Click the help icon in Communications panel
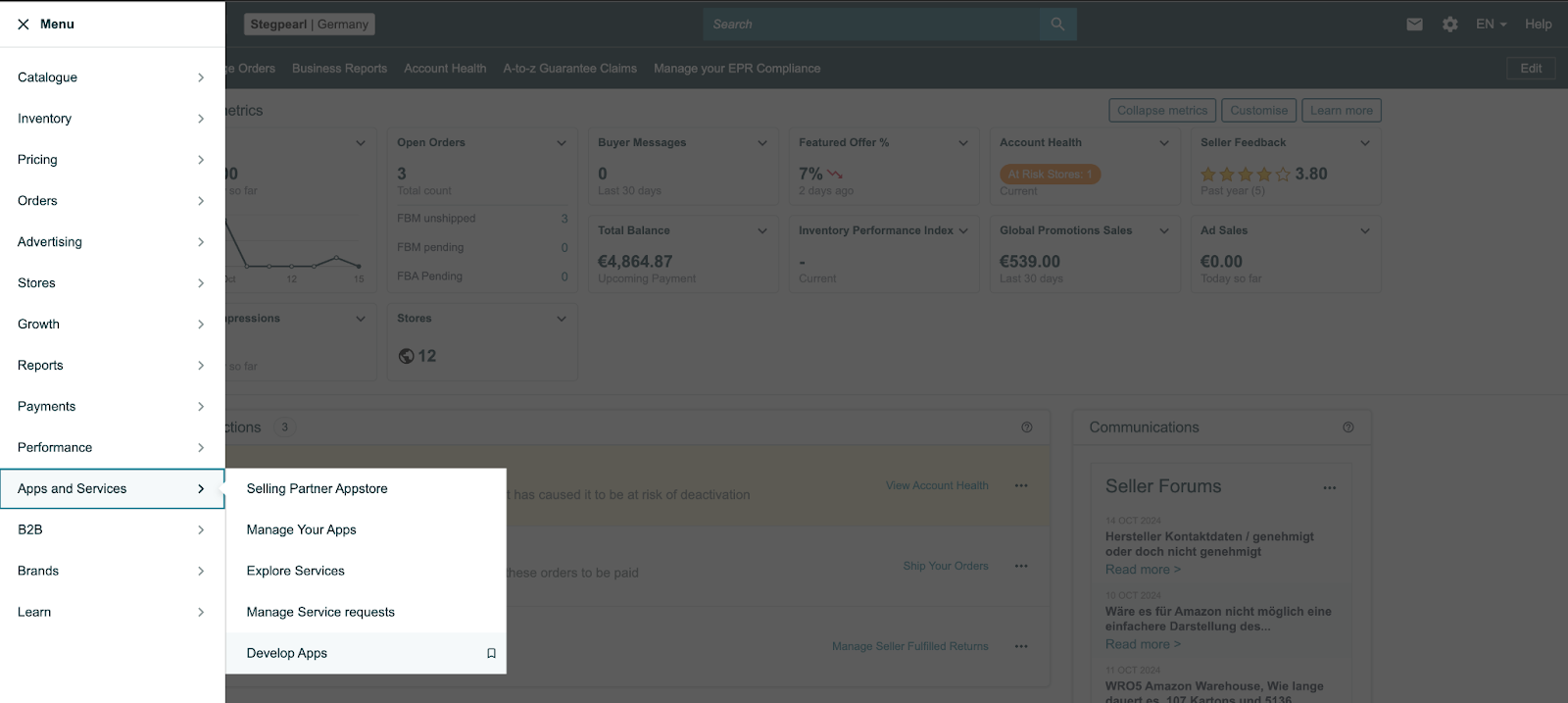Screen dimensions: 1568x703 tap(1348, 427)
